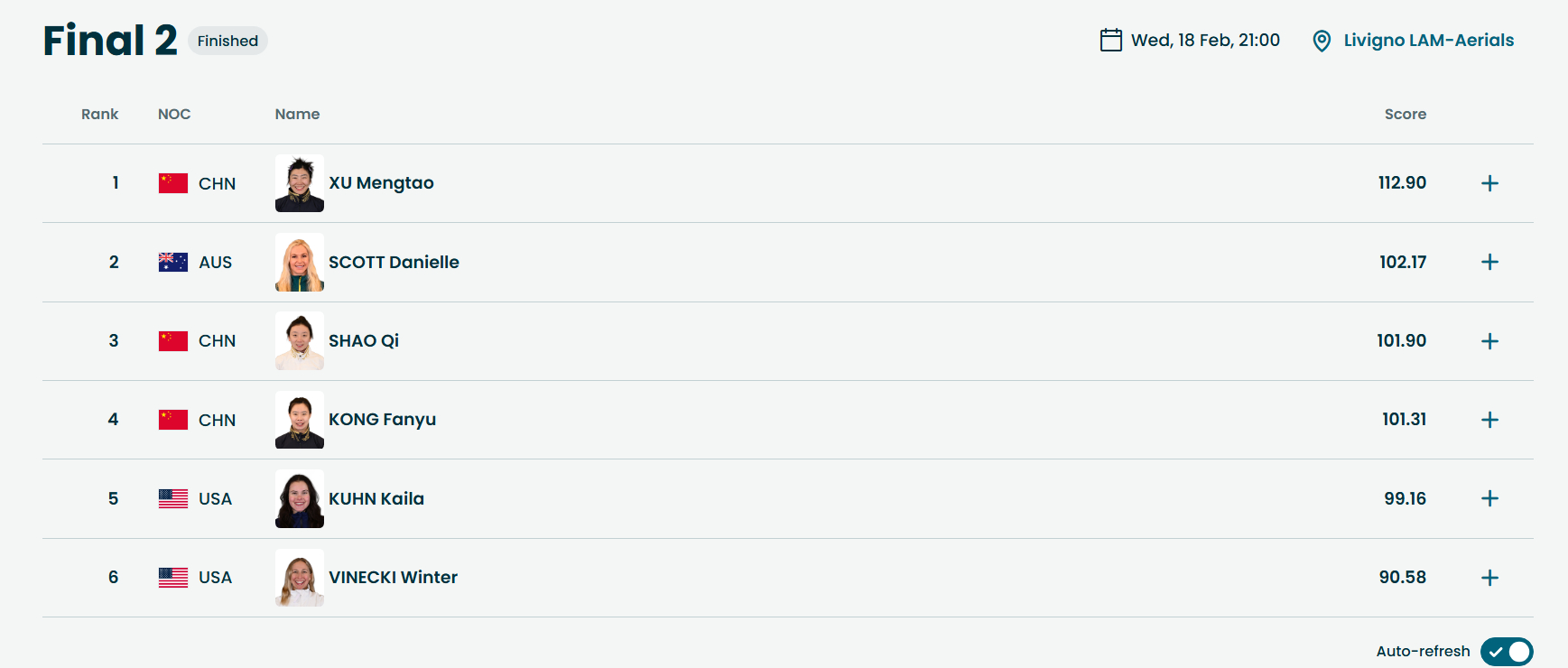Screen dimensions: 1568x668
Task: Disable the Auto-refresh toggle
Action: click(1506, 651)
